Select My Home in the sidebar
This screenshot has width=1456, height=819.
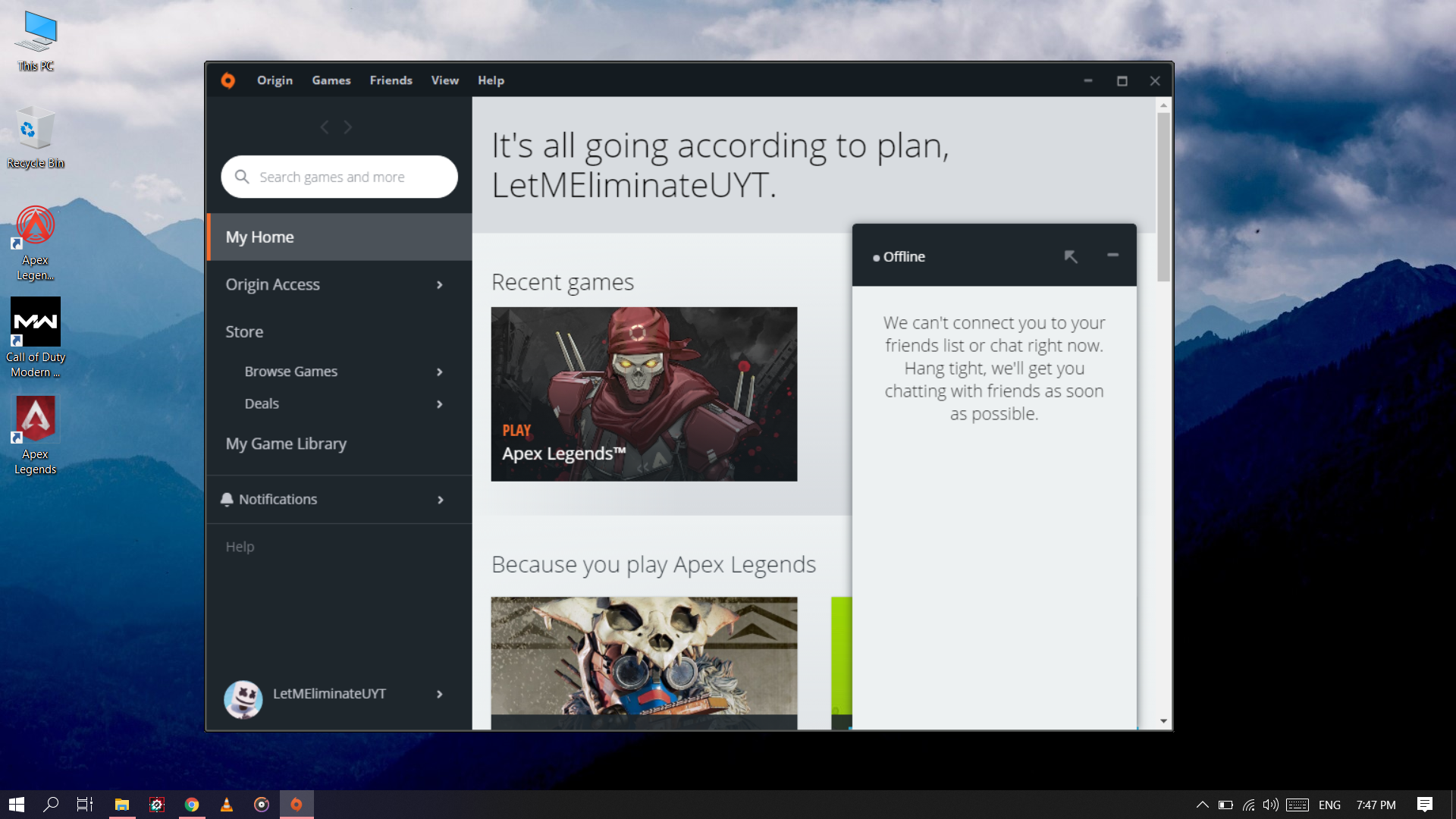coord(339,237)
